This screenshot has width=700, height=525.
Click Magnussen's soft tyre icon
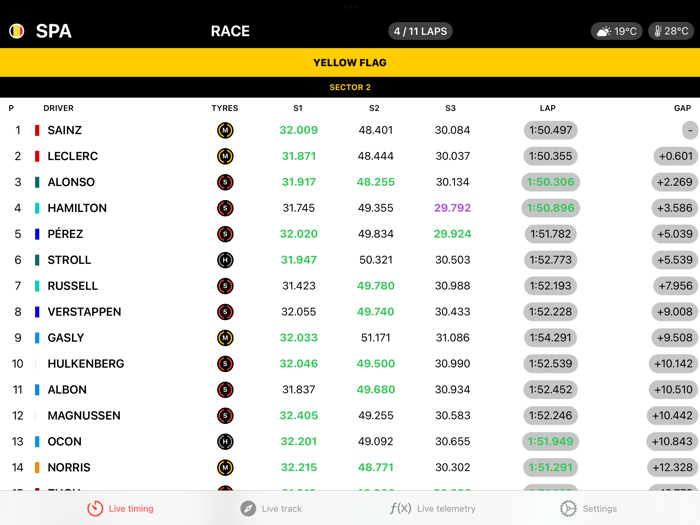click(225, 416)
